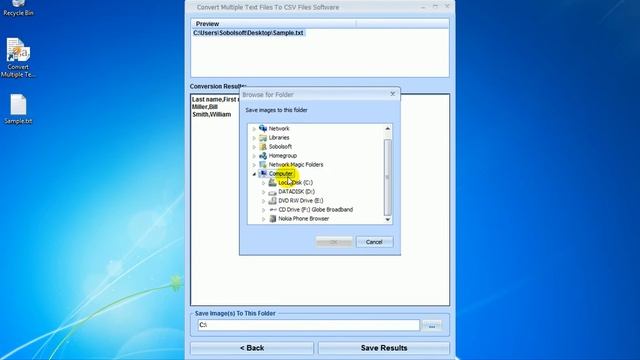
Task: Click the Sobolsoft user folder icon
Action: click(263, 147)
